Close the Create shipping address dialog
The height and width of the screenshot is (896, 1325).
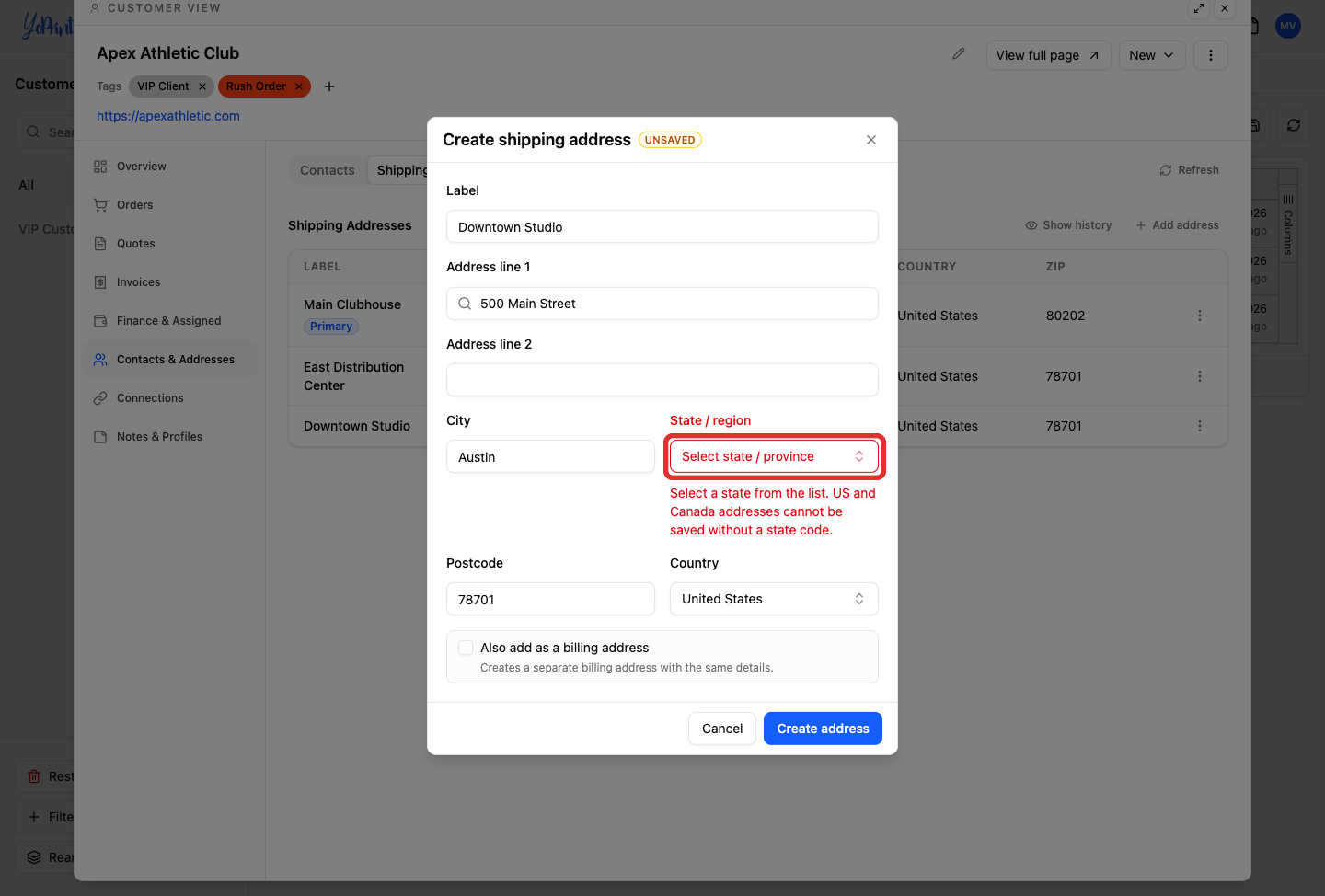click(871, 140)
